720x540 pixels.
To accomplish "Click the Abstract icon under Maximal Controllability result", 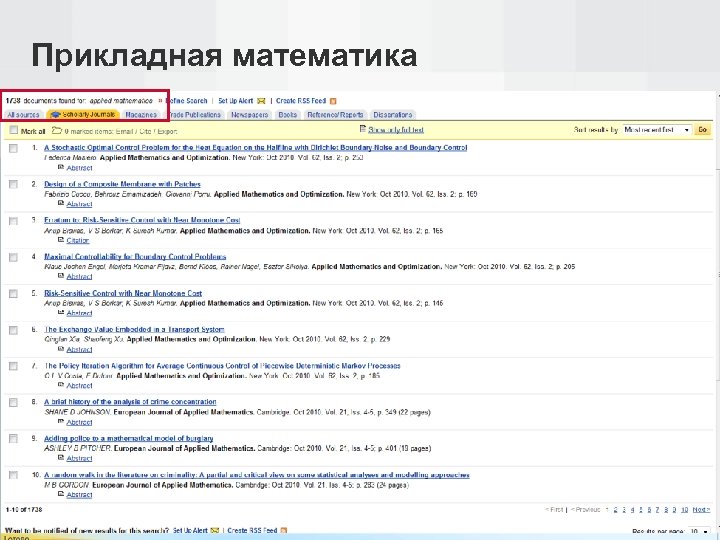I will 61,276.
